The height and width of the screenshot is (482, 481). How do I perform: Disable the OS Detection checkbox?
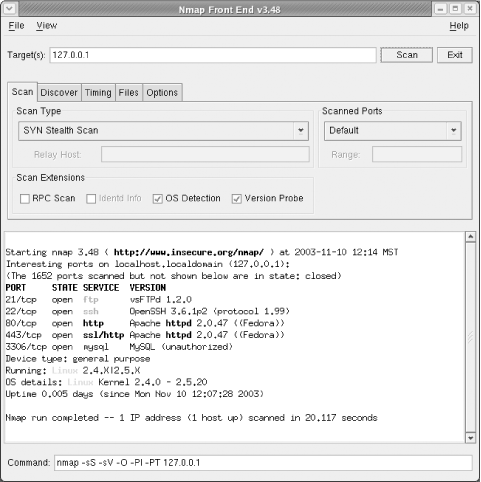coord(157,199)
